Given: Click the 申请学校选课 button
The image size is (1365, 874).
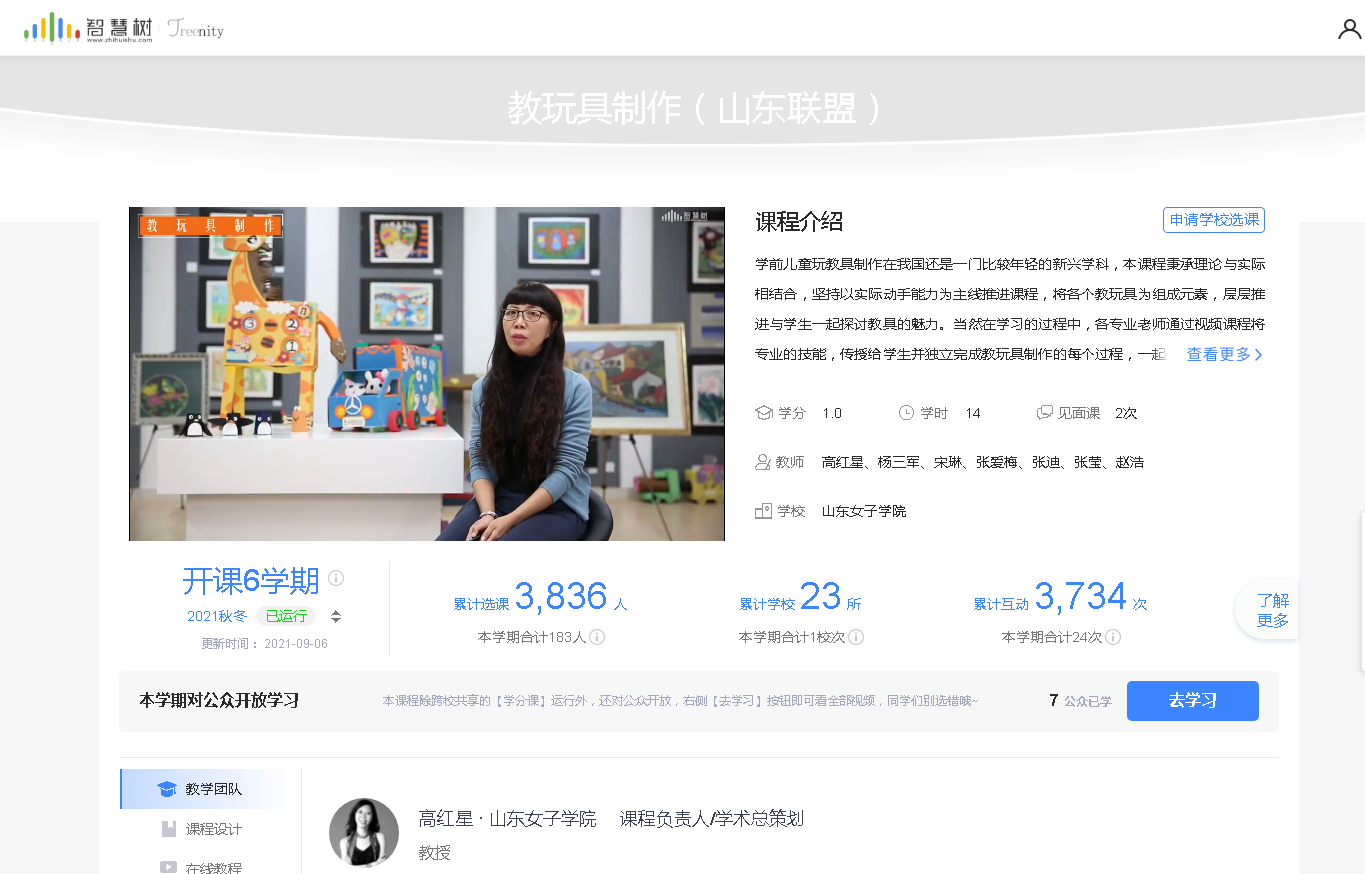Looking at the screenshot, I should (1214, 220).
